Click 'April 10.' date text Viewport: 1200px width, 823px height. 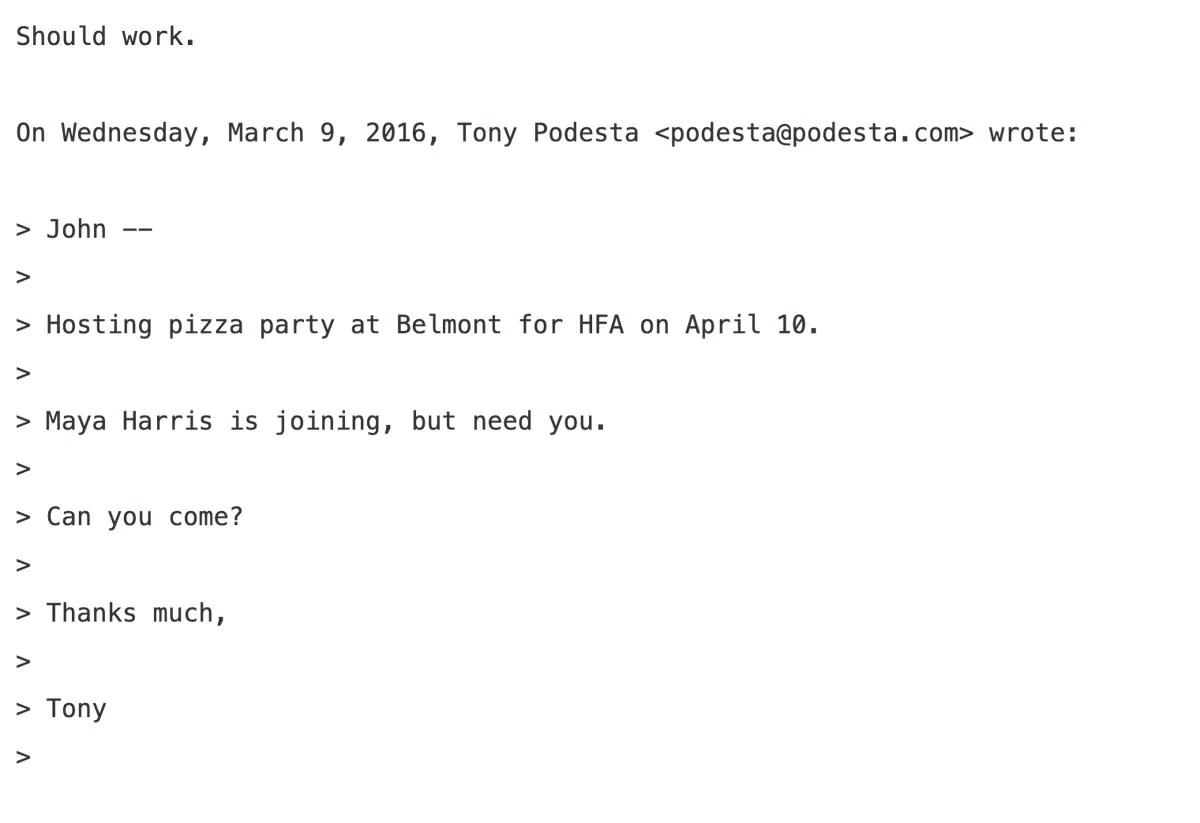(752, 325)
